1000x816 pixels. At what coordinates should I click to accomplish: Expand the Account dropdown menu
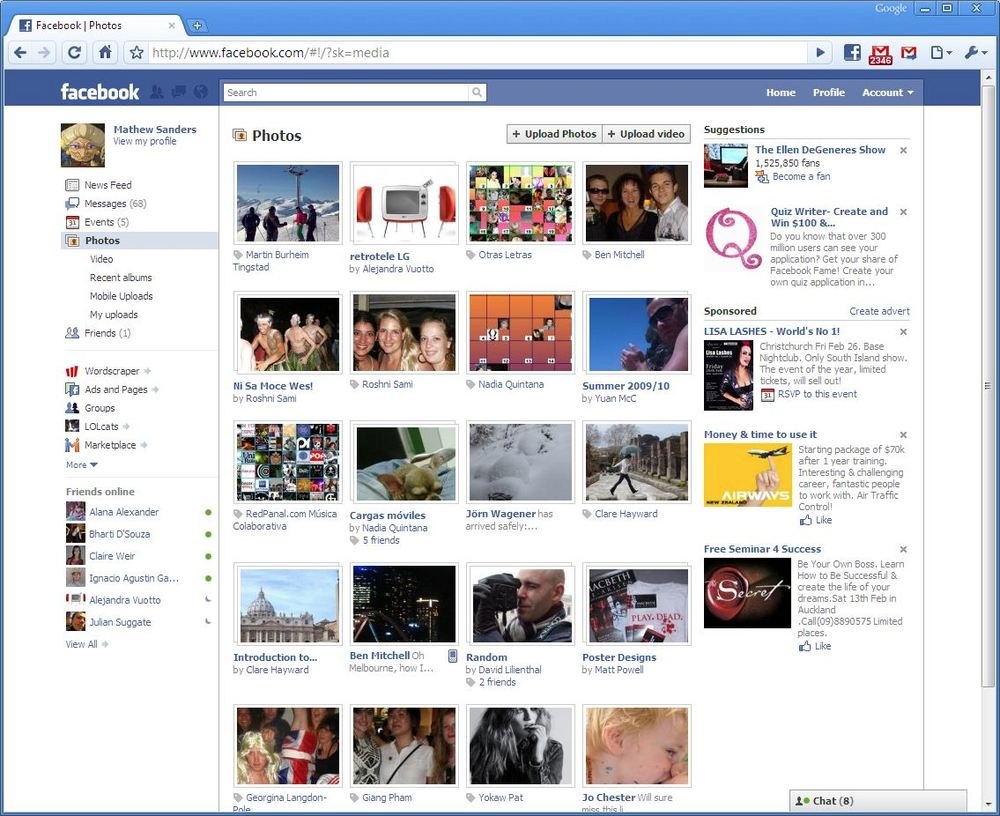click(x=887, y=92)
